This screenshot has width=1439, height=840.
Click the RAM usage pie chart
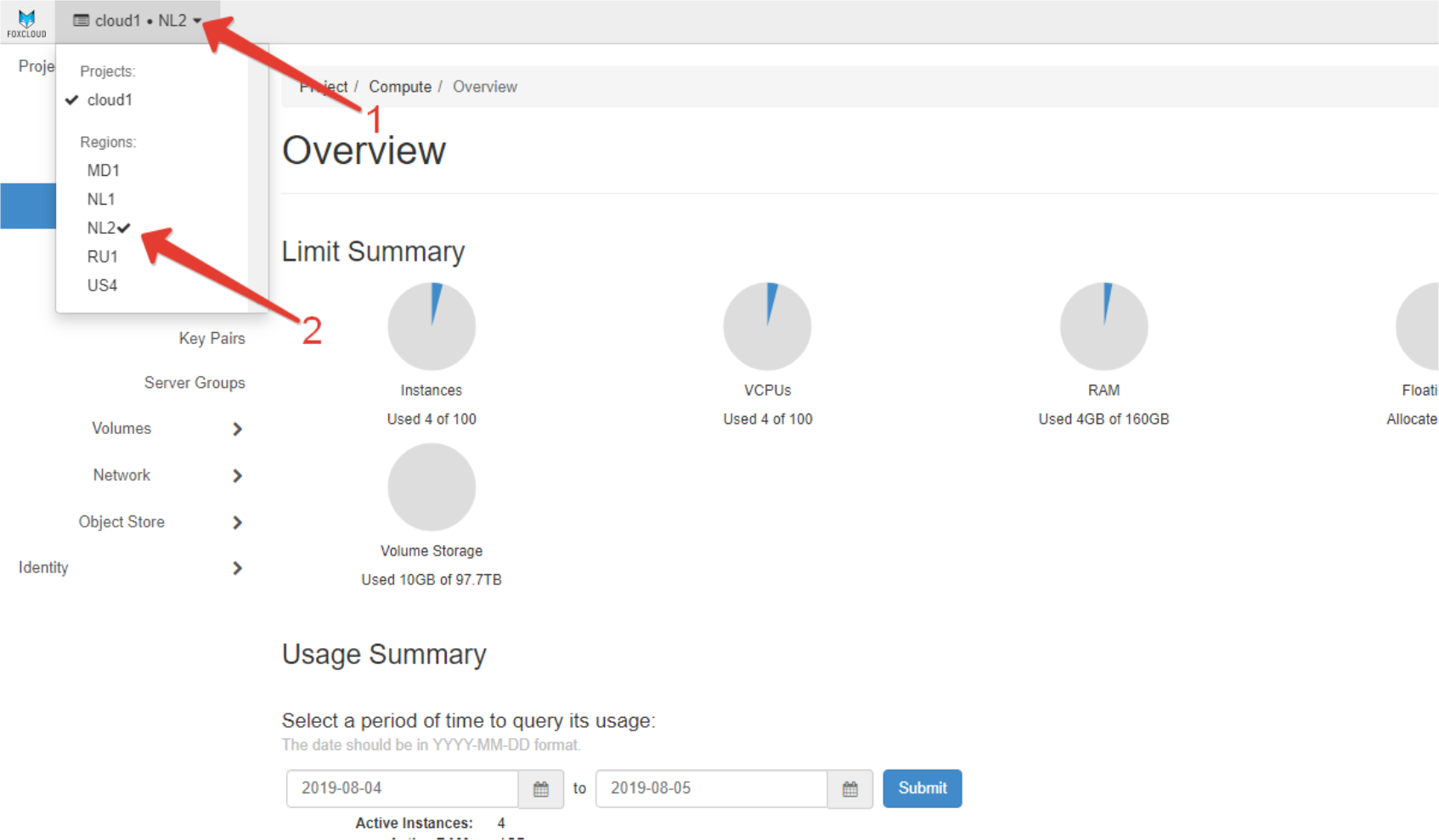(x=1103, y=326)
